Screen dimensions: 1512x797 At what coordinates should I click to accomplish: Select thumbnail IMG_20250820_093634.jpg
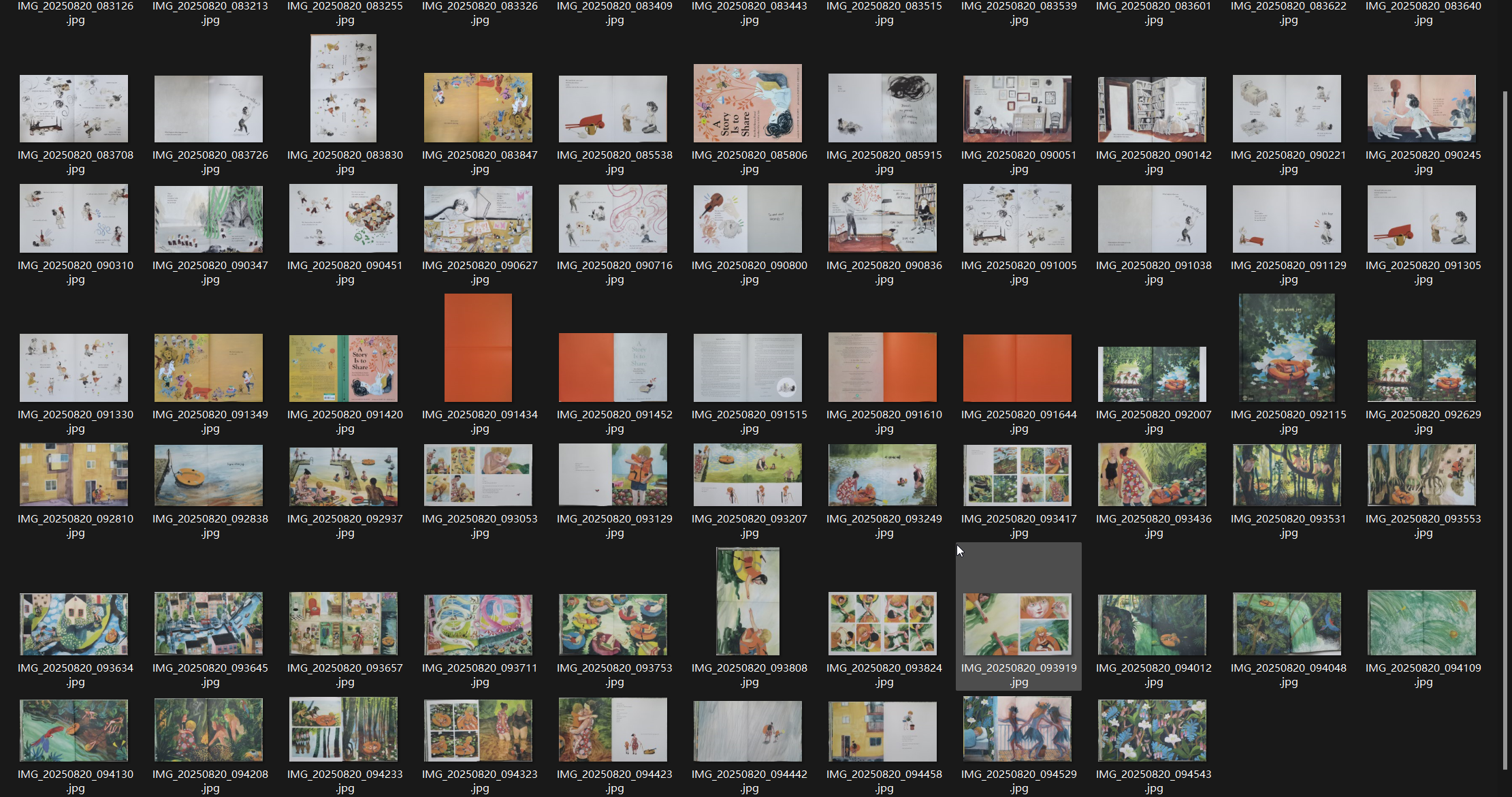pos(74,624)
